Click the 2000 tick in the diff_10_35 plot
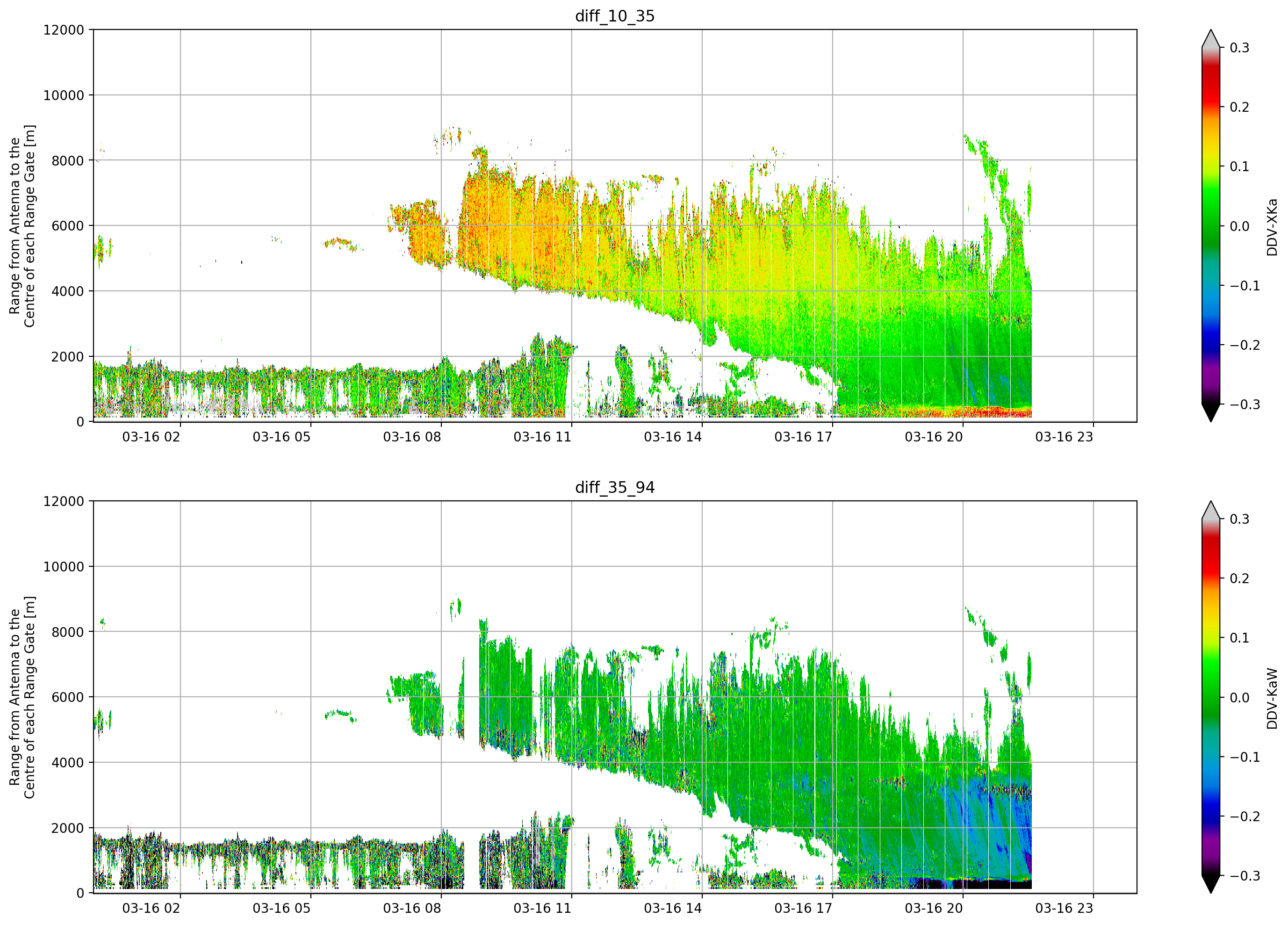1288x925 pixels. pos(68,356)
